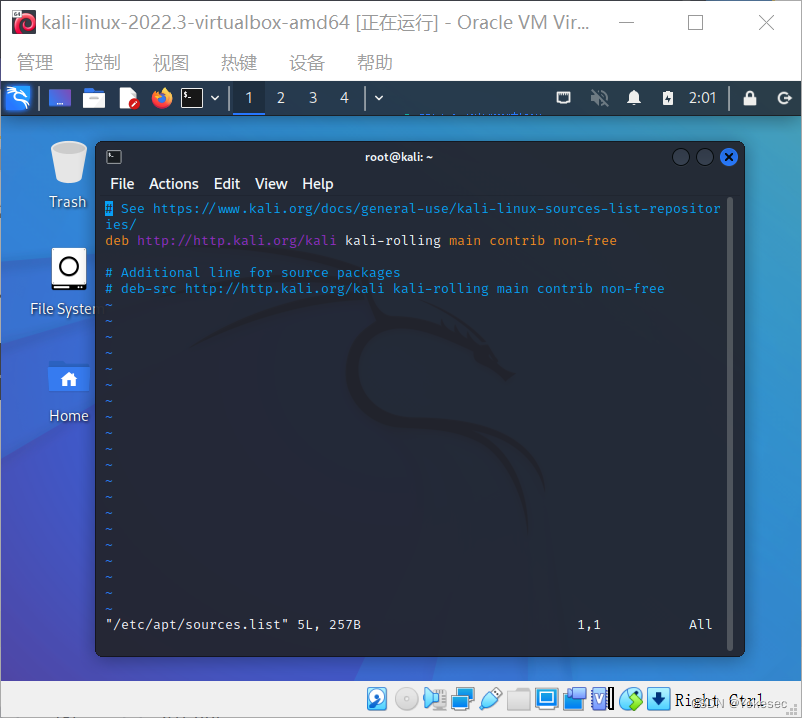Viewport: 802px width, 718px height.
Task: Open terminal Actions menu
Action: [x=174, y=184]
